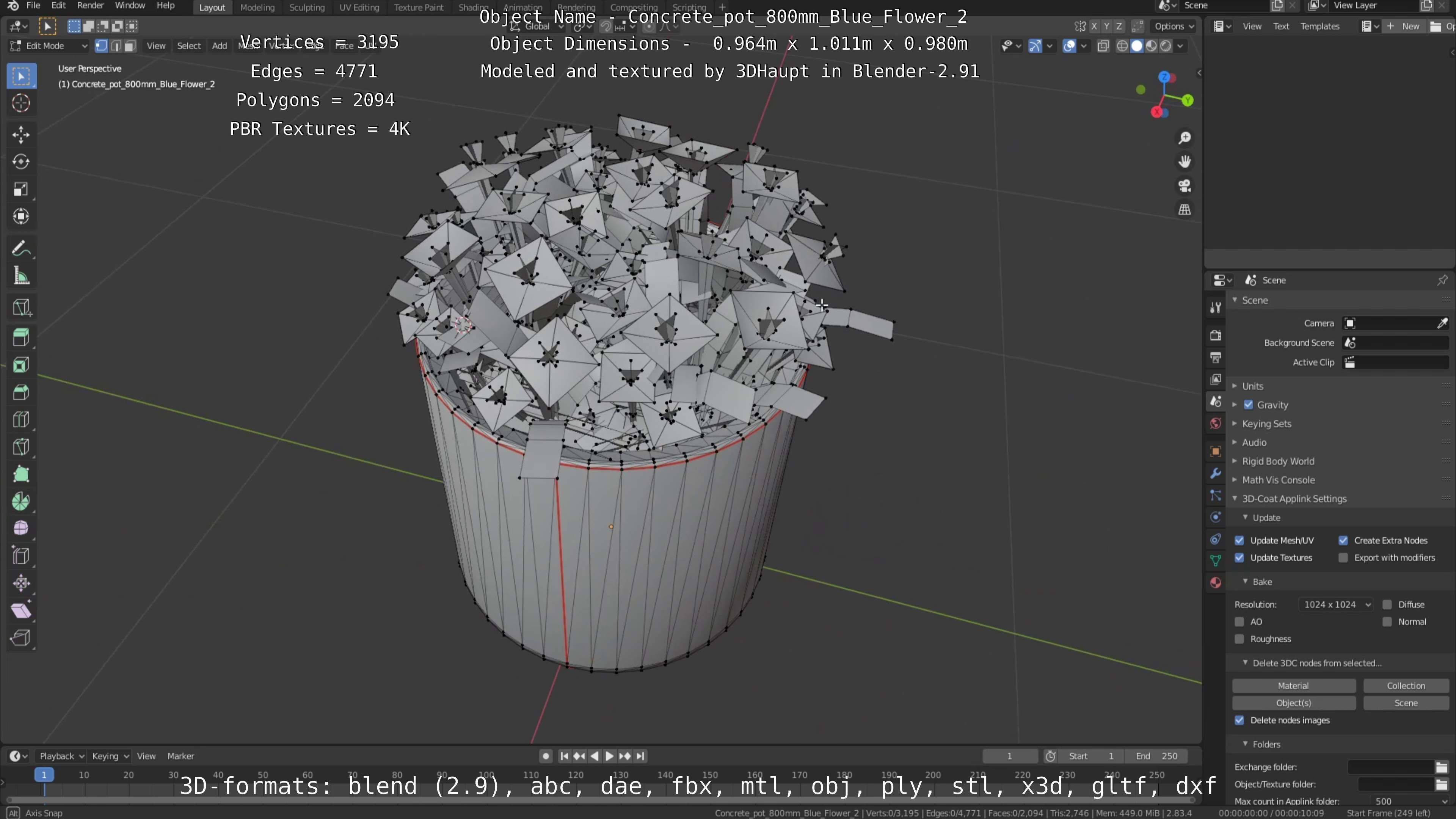Select the Spin tool
The width and height of the screenshot is (1456, 819).
(x=21, y=501)
